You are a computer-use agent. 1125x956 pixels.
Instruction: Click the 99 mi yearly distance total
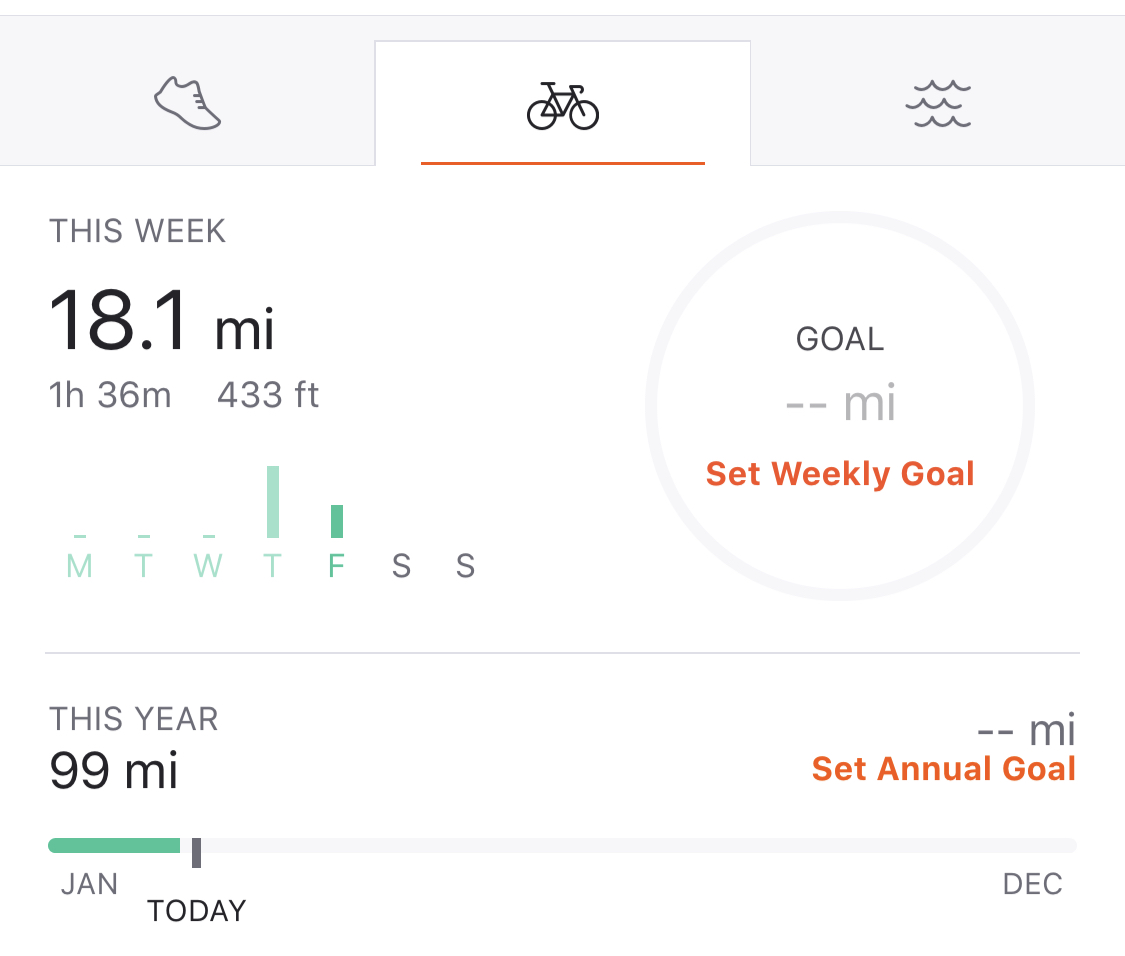[114, 770]
